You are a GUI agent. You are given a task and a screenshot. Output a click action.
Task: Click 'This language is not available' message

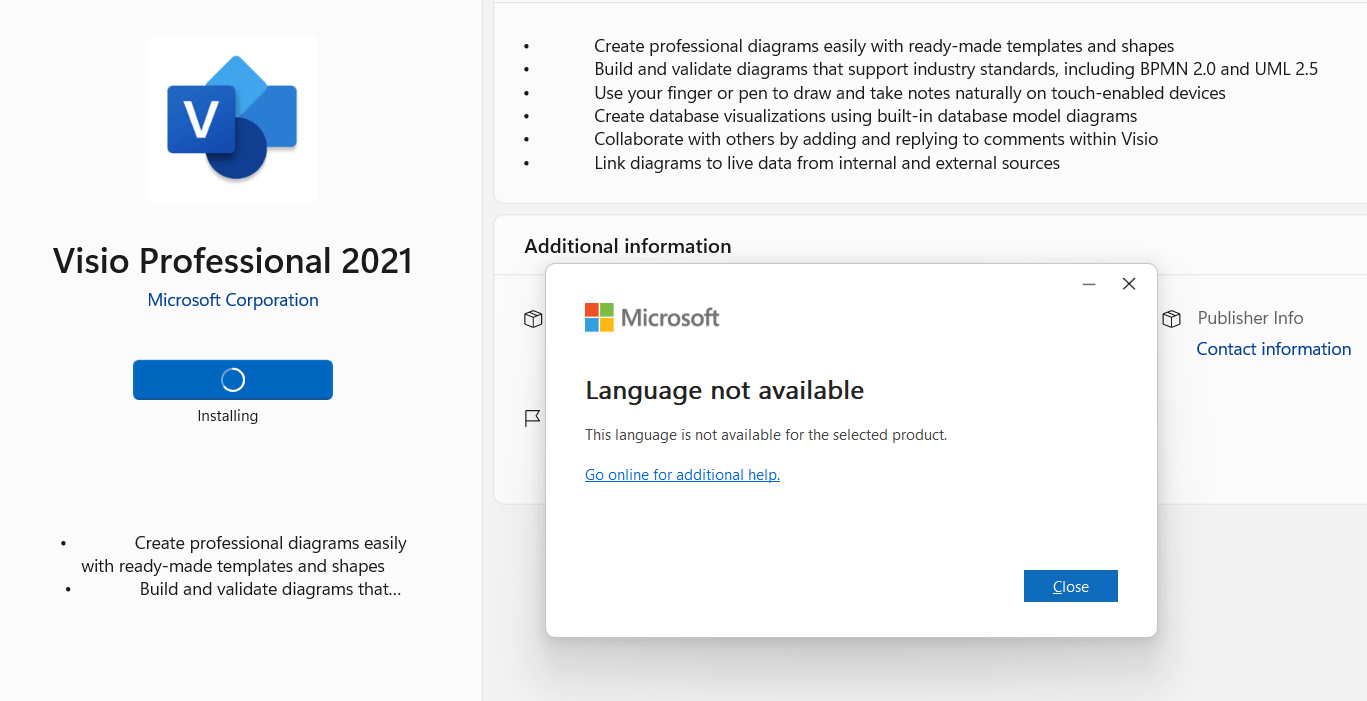(766, 435)
